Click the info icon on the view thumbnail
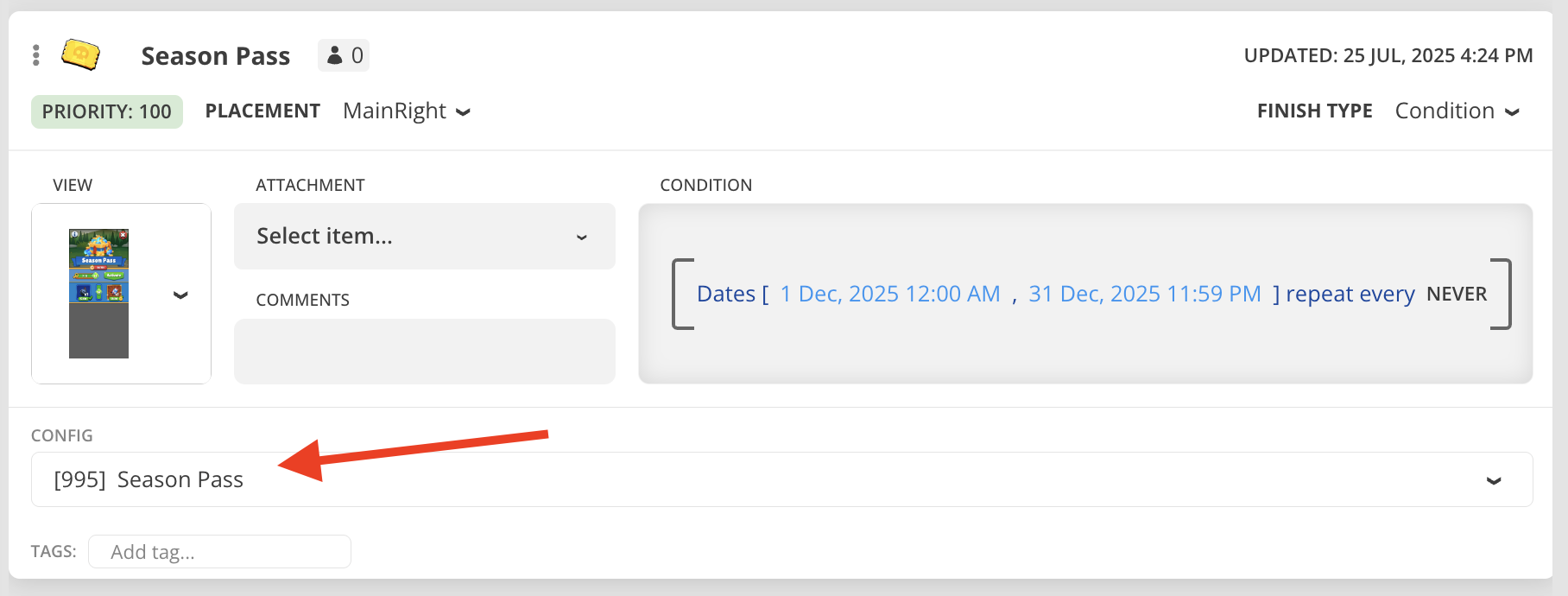The height and width of the screenshot is (596, 1568). (x=74, y=234)
